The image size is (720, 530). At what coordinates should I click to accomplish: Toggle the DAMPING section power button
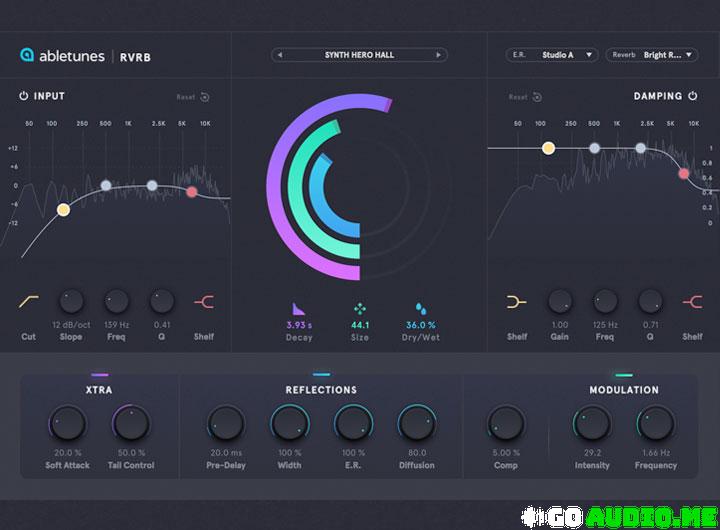tap(692, 96)
